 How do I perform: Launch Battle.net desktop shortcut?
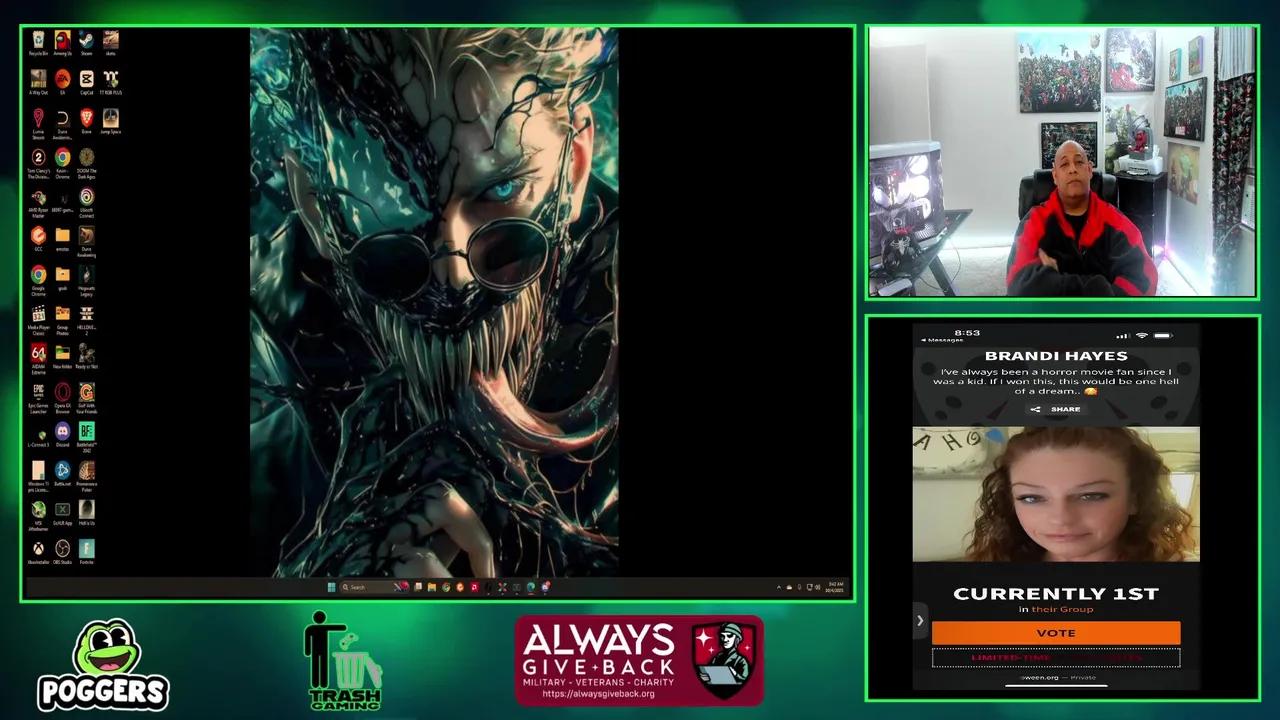[x=62, y=473]
